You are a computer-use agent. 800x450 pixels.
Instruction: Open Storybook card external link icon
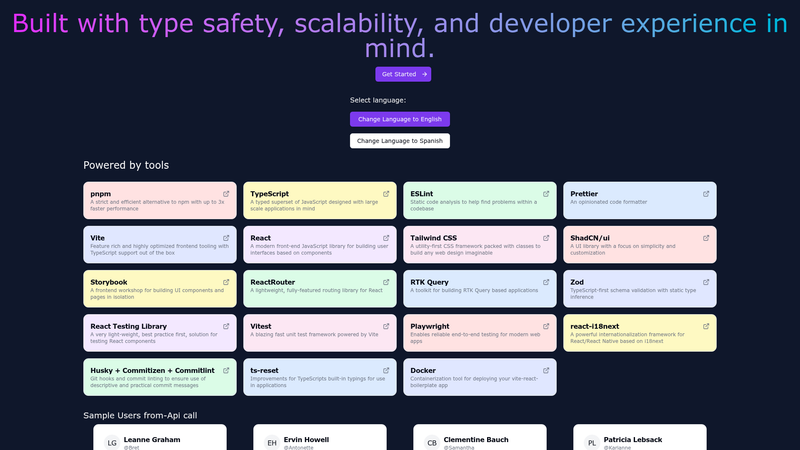click(x=226, y=282)
